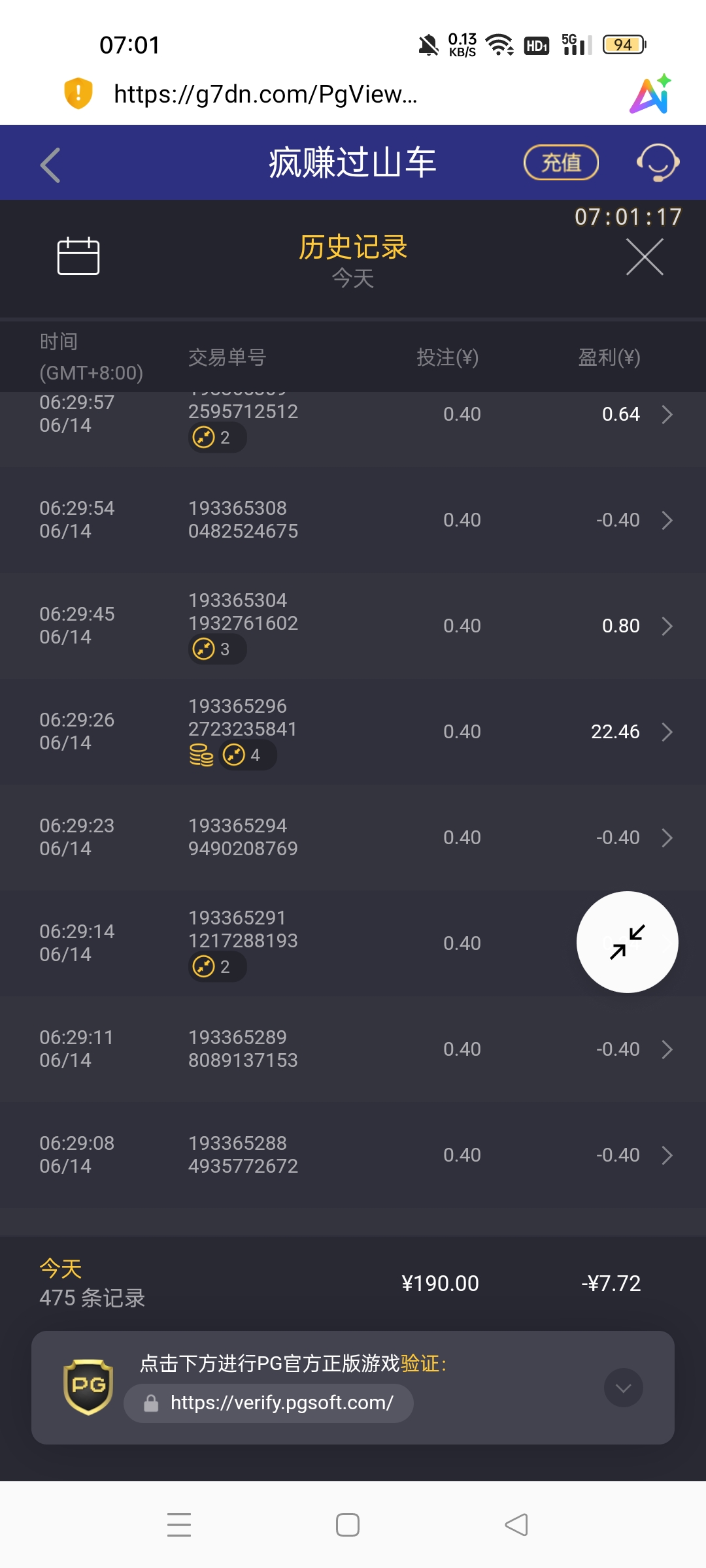706x1568 pixels.
Task: Open the 06:29:08 transaction row
Action: [x=353, y=1155]
